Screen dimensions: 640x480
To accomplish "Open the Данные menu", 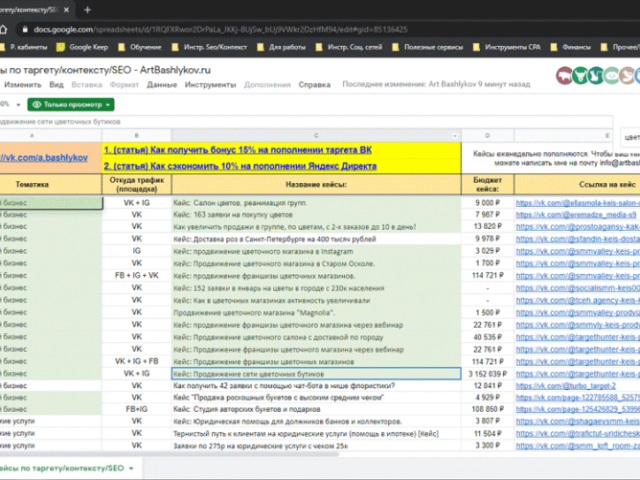I will pos(162,84).
